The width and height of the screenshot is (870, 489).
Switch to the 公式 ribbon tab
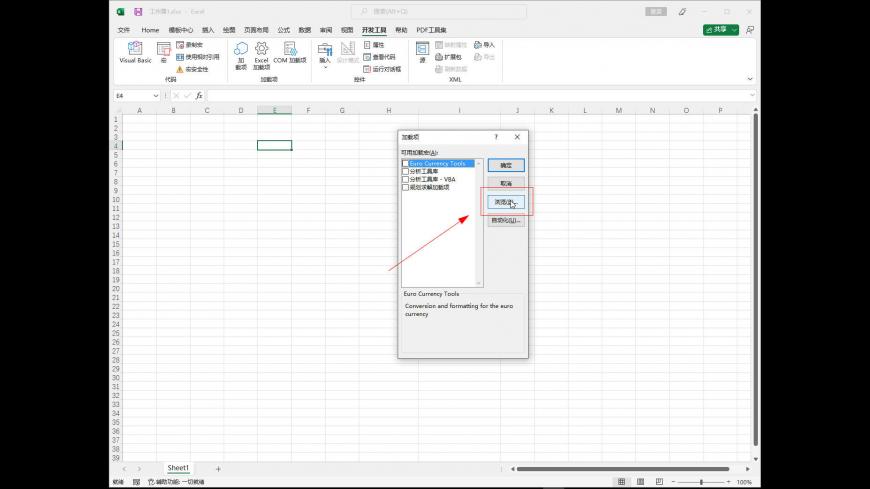click(x=284, y=30)
